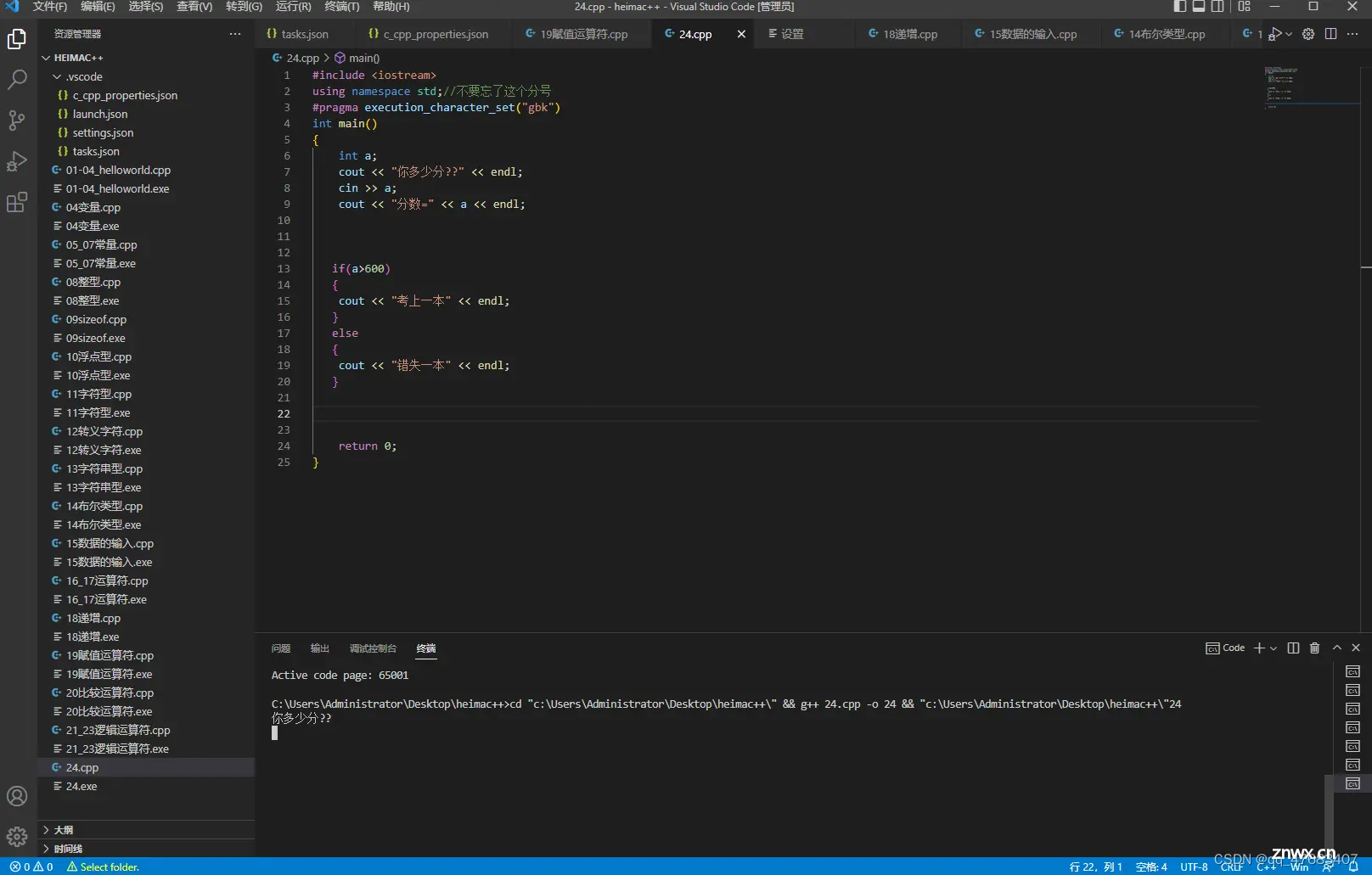Image resolution: width=1372 pixels, height=875 pixels.
Task: Switch to 输出 output panel tab
Action: click(319, 648)
